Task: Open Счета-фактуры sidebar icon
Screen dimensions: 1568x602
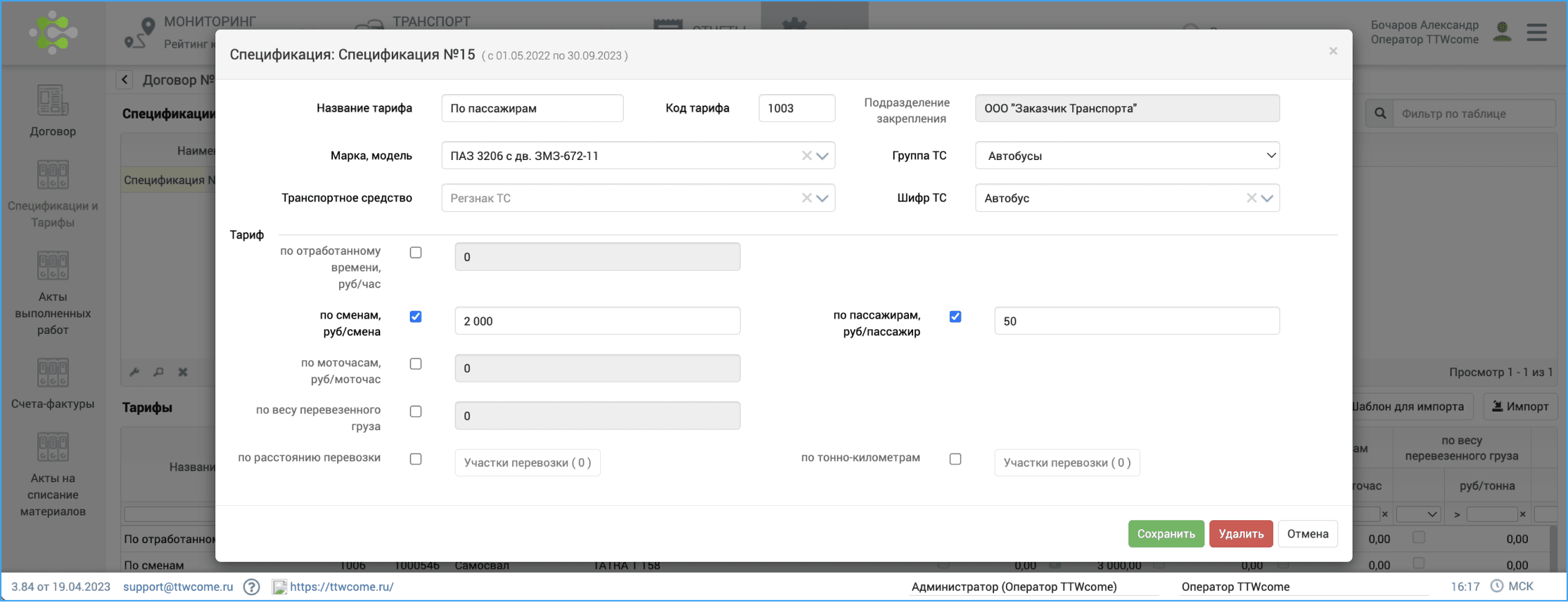Action: (x=53, y=374)
